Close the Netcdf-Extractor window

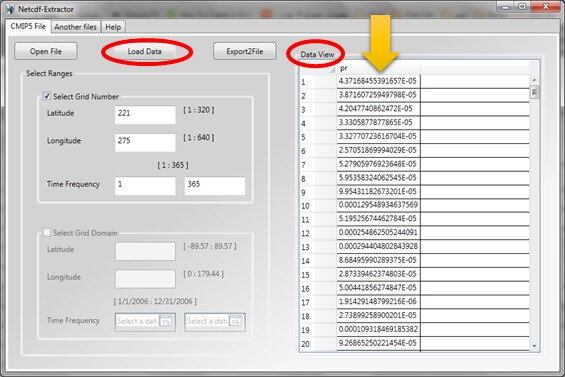[x=545, y=7]
